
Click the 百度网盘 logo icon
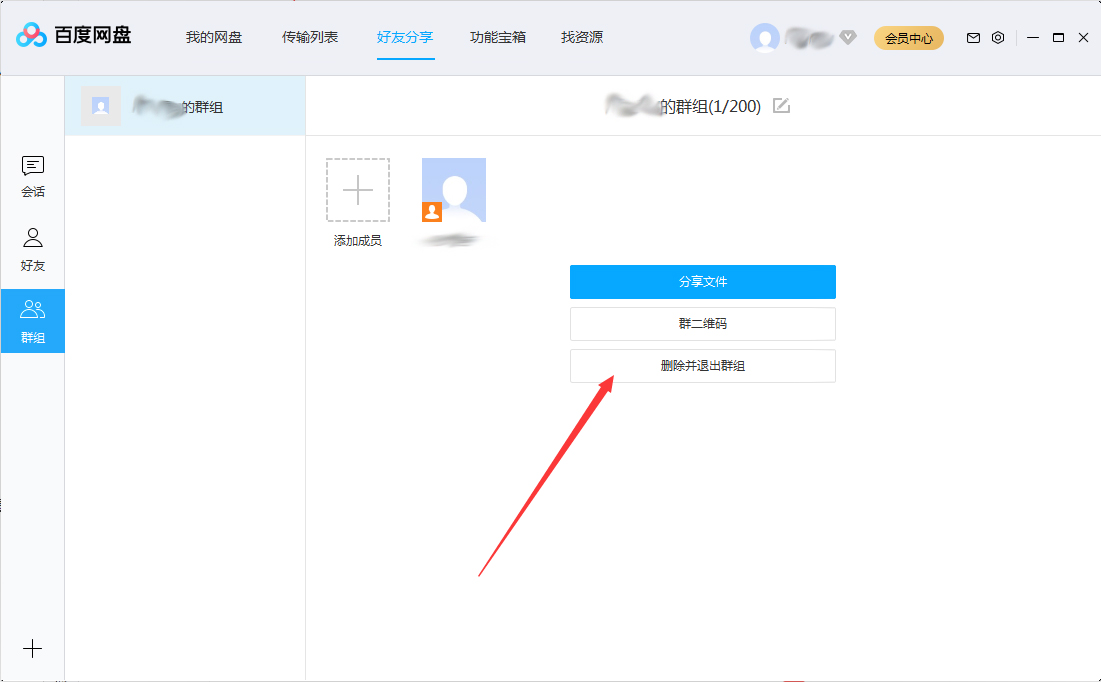point(33,36)
